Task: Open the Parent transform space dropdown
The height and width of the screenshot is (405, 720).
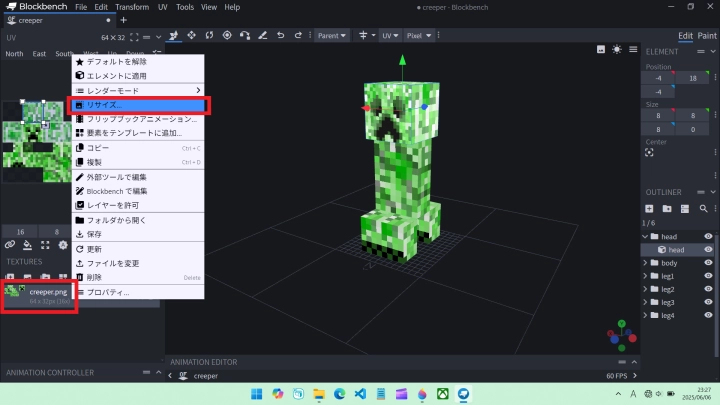Action: [331, 35]
